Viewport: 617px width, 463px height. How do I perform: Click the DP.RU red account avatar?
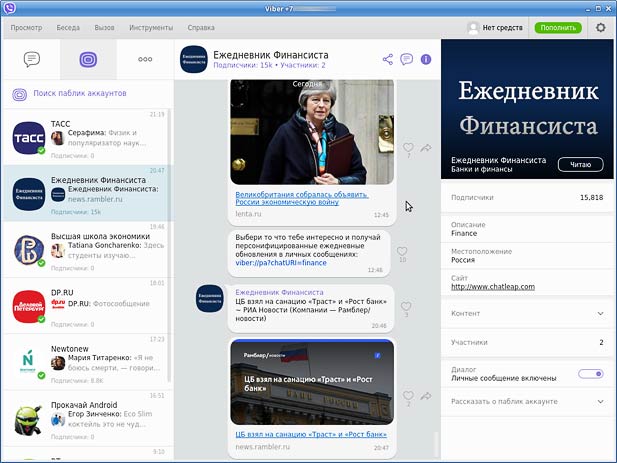pos(29,306)
